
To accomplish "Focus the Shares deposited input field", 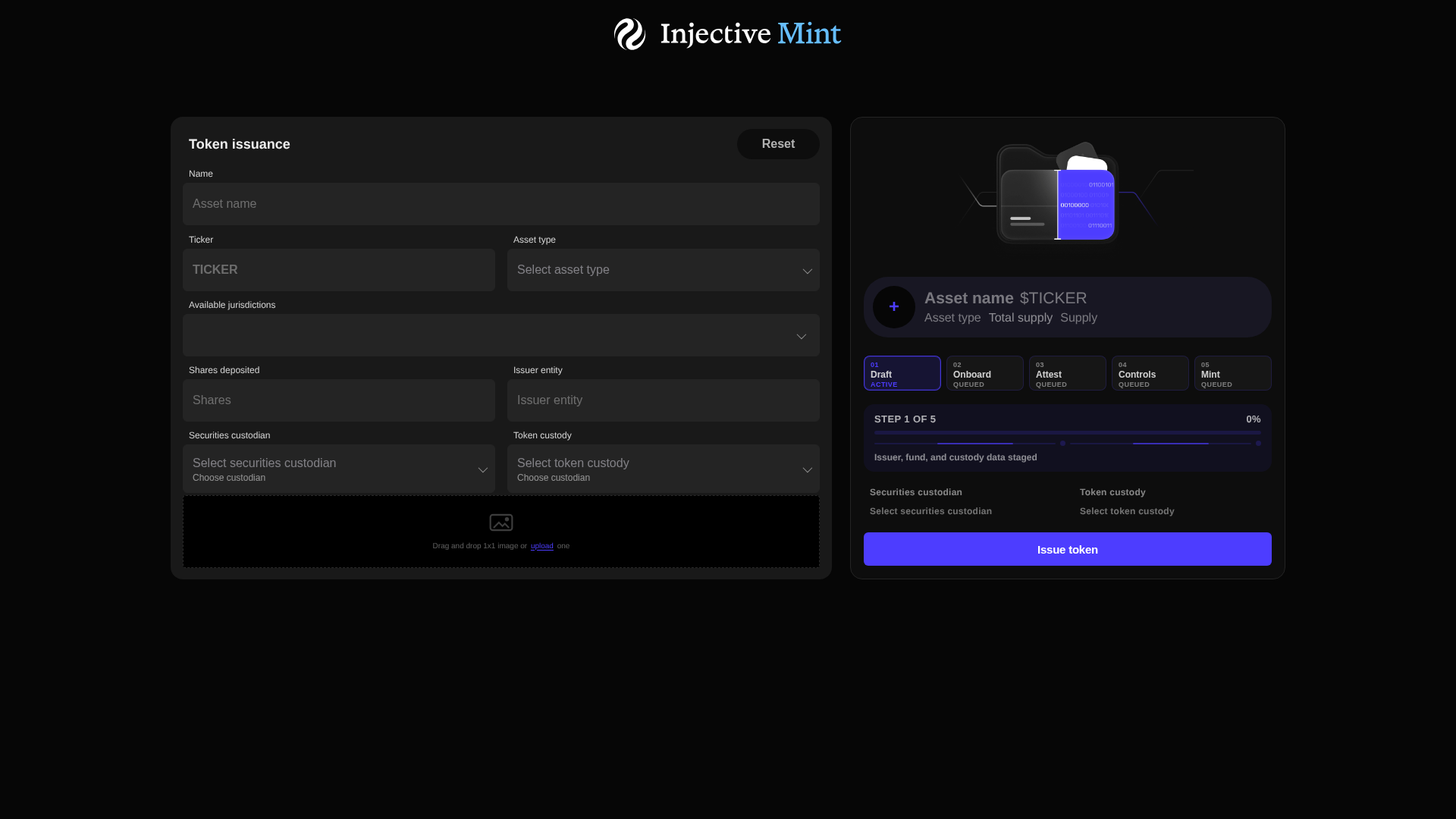I will coord(339,400).
